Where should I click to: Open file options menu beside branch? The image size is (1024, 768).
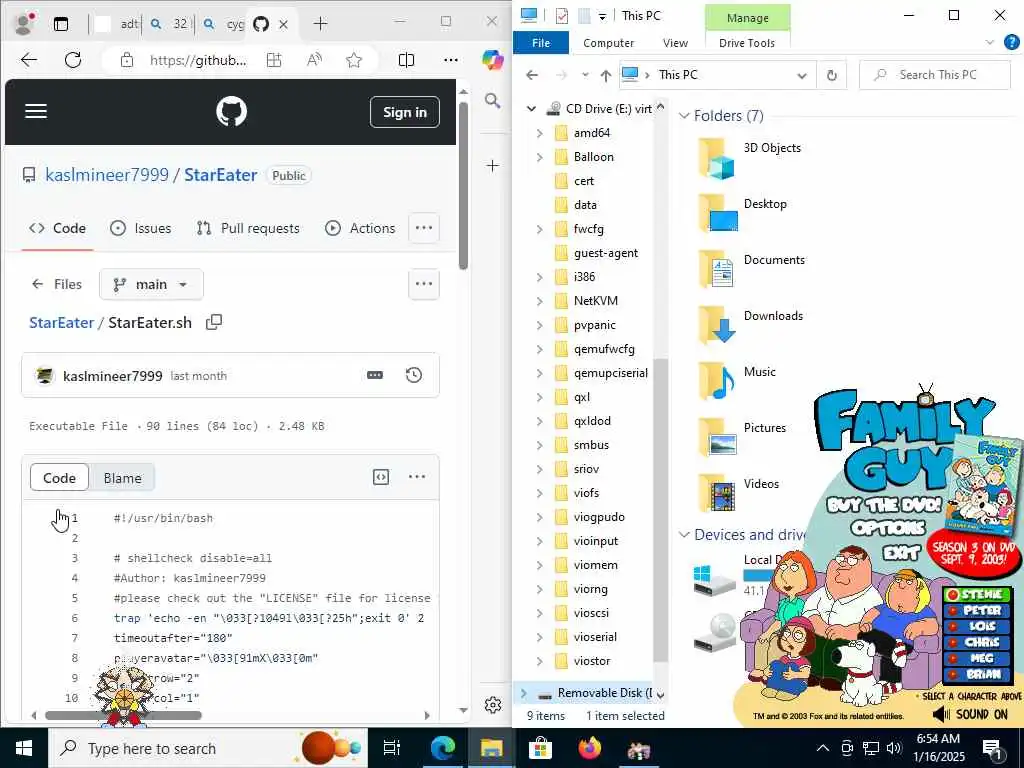tap(424, 284)
